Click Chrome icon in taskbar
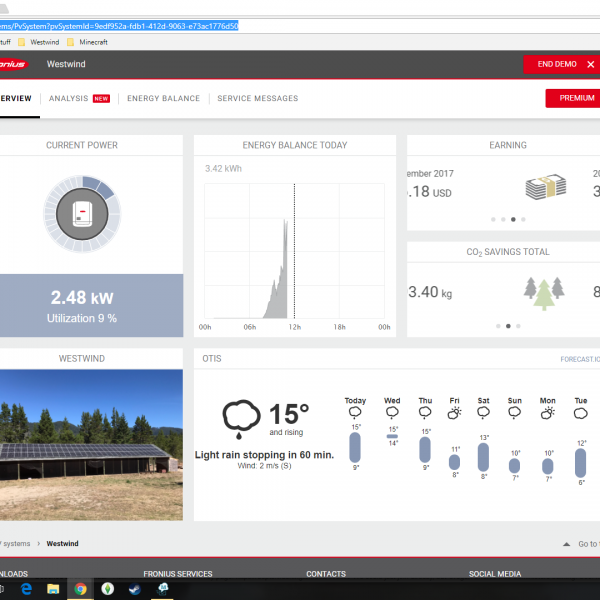600x600 pixels. click(80, 589)
